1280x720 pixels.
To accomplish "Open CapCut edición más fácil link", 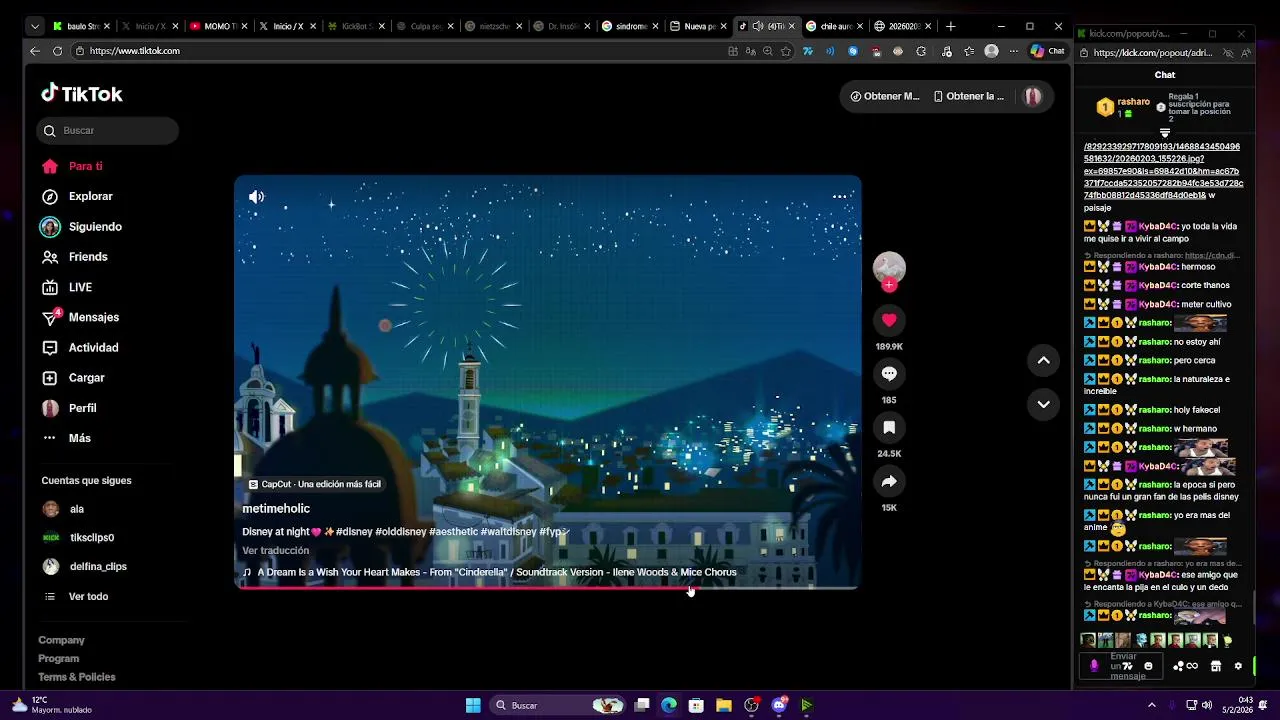I will click(314, 484).
